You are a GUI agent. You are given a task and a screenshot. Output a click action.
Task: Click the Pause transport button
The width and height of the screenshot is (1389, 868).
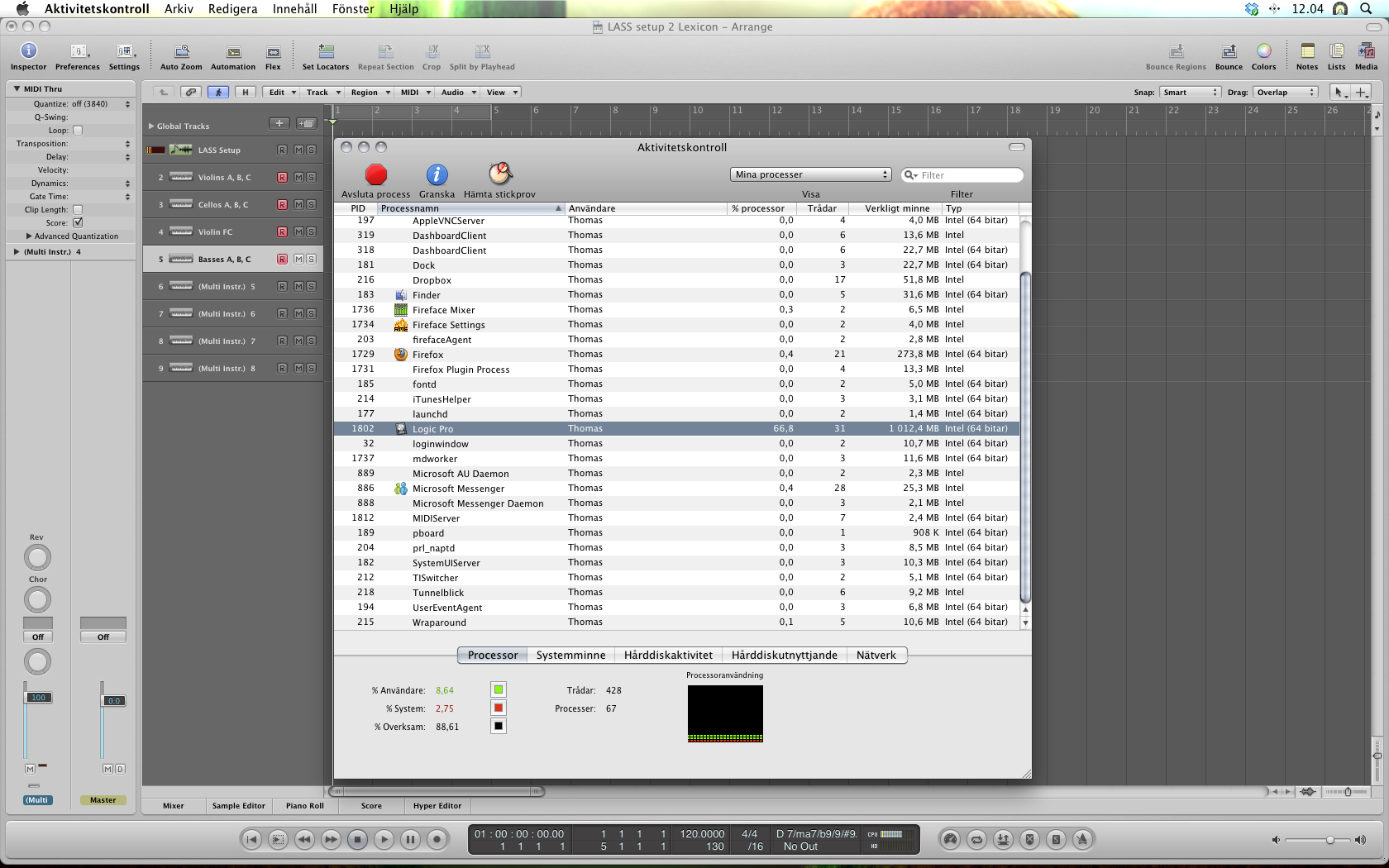[x=410, y=839]
